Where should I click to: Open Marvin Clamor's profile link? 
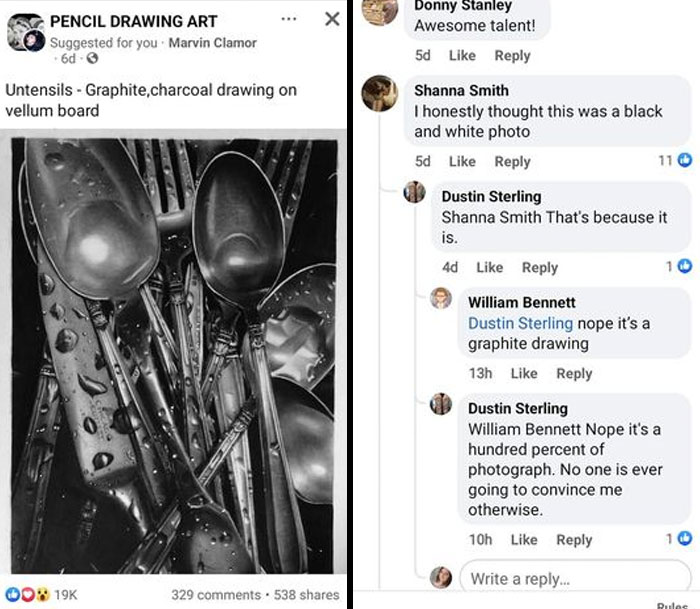212,43
